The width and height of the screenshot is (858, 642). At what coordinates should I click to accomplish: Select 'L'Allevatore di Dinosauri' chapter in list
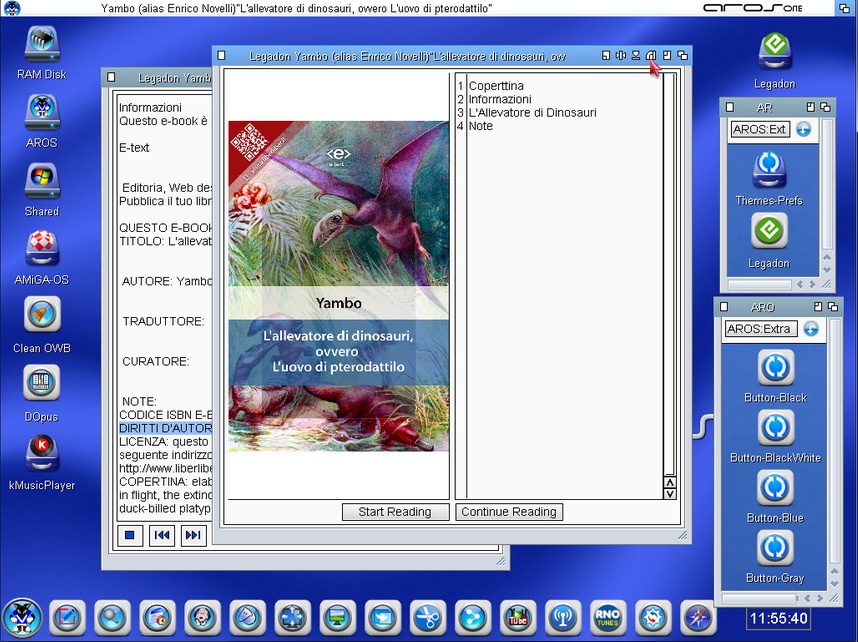(532, 113)
